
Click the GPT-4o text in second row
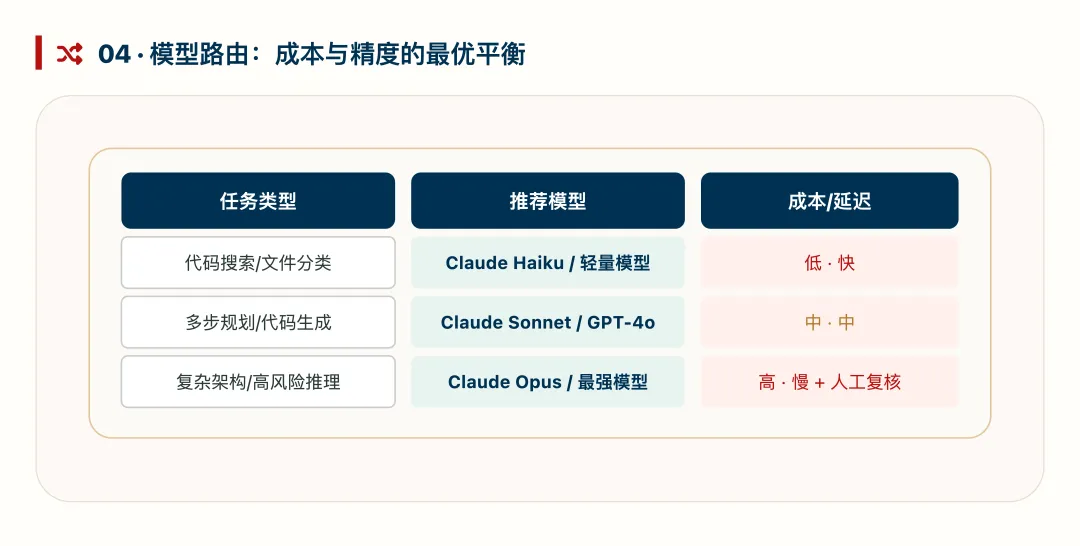coord(621,322)
